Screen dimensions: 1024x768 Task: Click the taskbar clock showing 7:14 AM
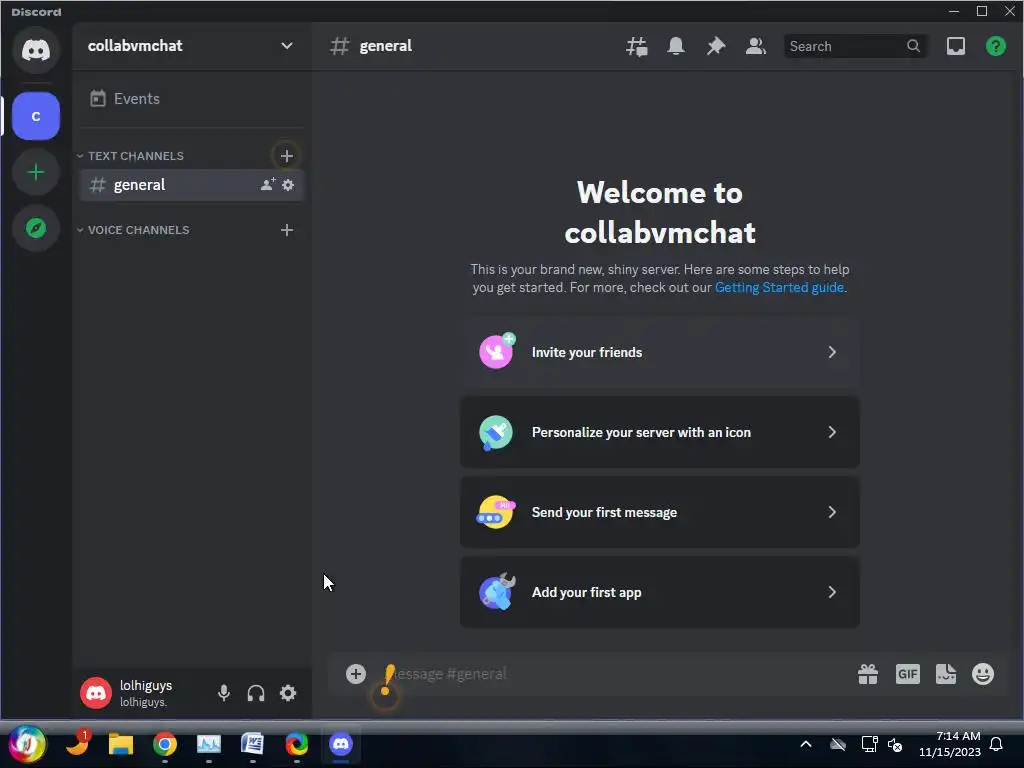(950, 744)
